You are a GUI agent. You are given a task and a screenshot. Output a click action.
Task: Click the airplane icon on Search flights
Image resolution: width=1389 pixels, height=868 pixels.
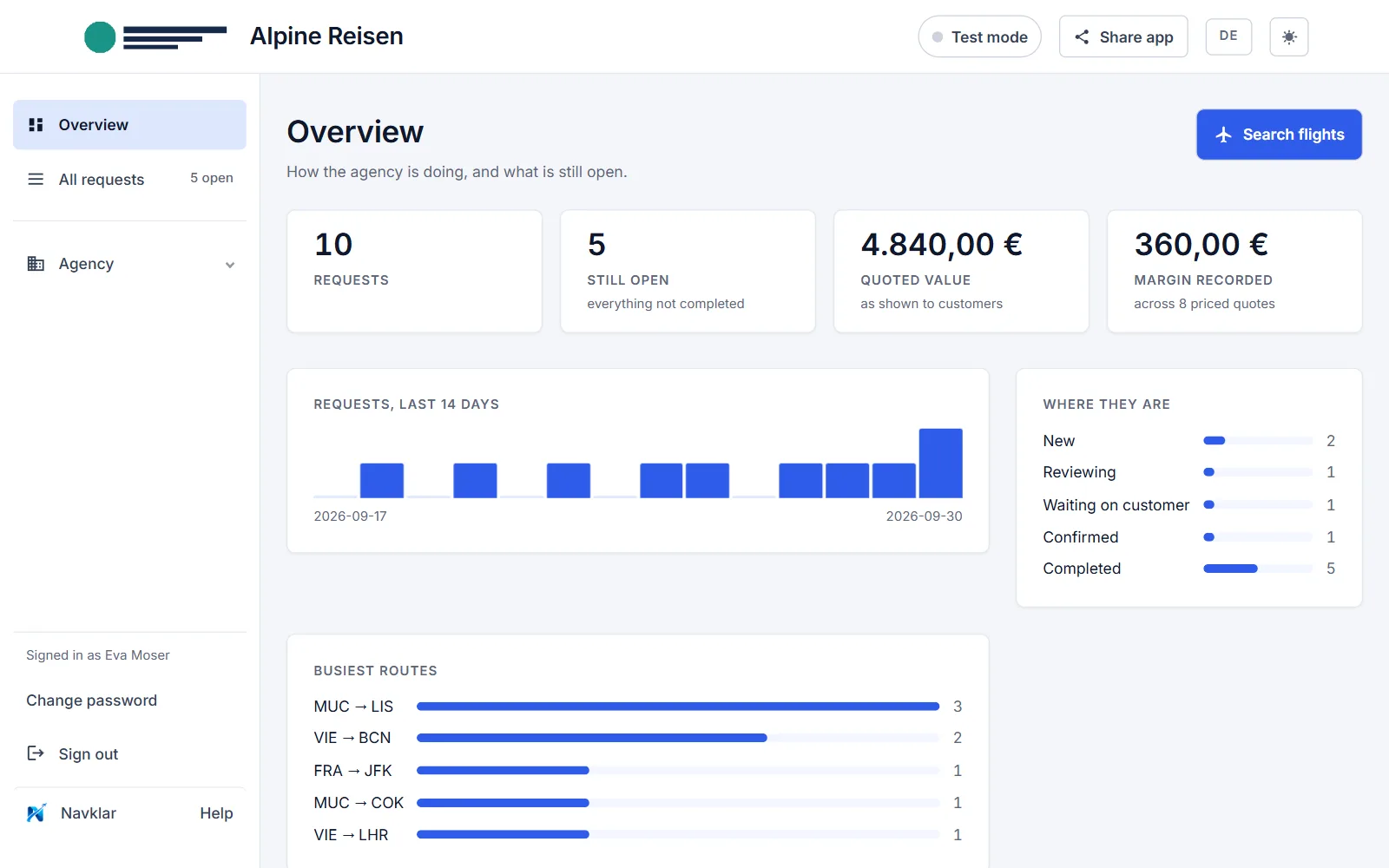[1224, 135]
